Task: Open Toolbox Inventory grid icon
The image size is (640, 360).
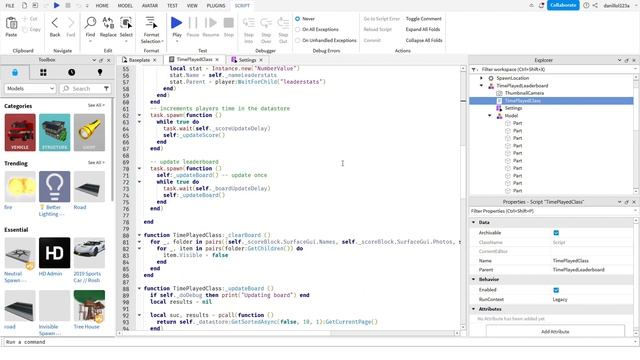Action: click(x=43, y=72)
